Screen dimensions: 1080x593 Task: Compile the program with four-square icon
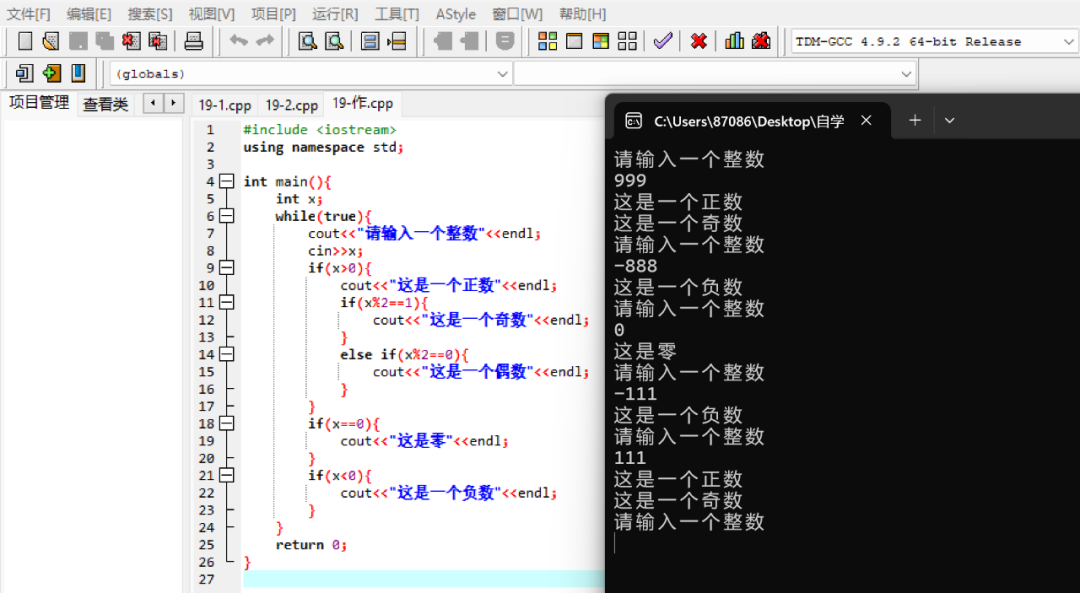coord(548,41)
